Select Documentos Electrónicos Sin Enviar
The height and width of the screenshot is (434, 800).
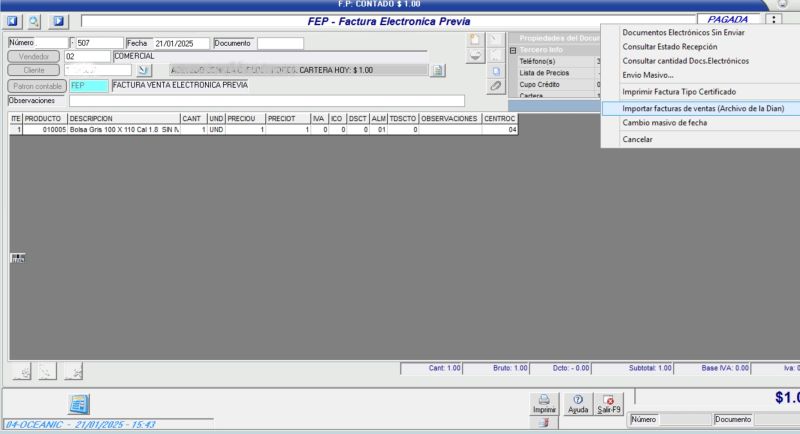(683, 32)
